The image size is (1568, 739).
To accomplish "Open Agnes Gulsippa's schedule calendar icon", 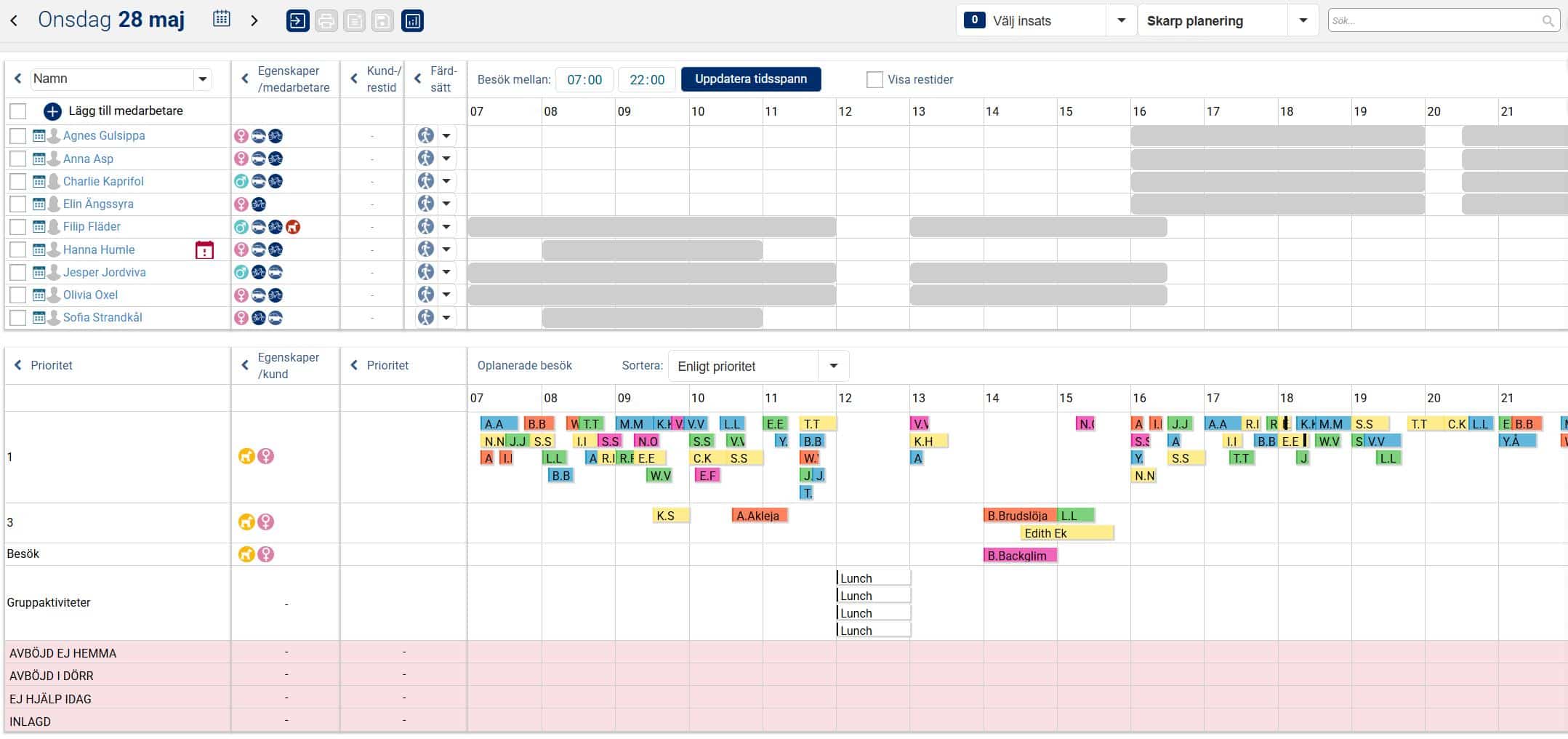I will coord(39,136).
